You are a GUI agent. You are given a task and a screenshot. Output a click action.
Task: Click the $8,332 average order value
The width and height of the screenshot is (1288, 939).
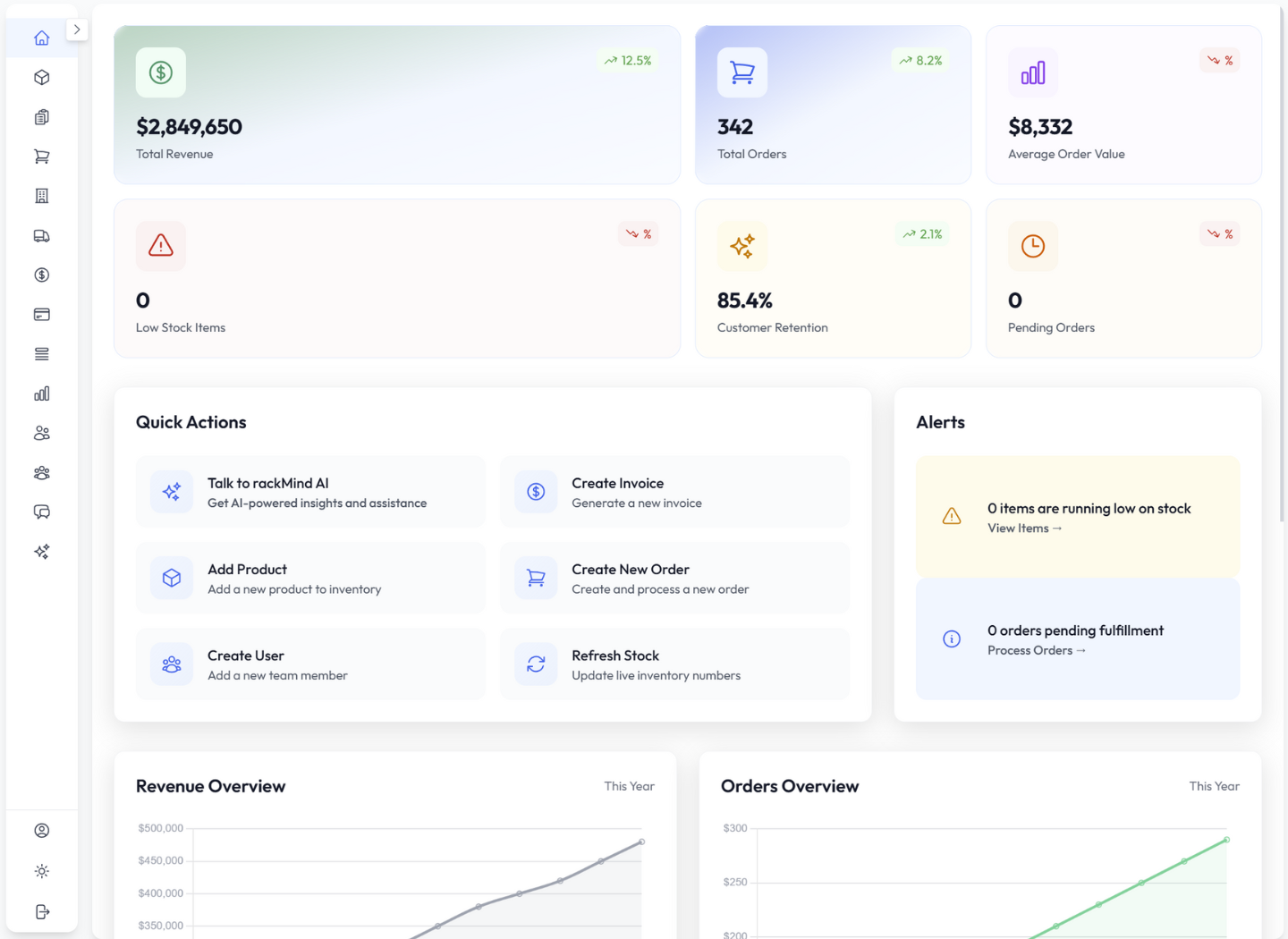[x=1040, y=127]
